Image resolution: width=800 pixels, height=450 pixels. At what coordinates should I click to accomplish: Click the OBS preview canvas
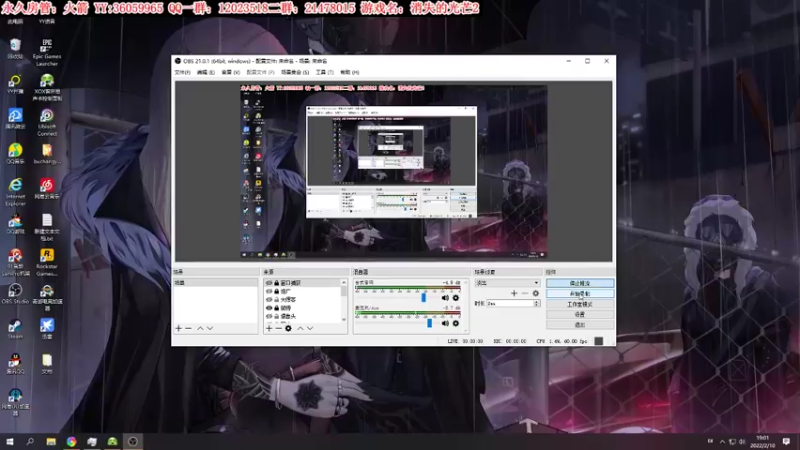pos(393,171)
